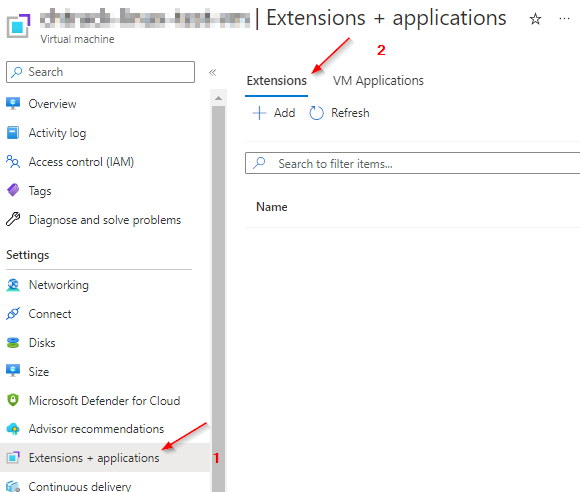Click the sidebar search magnifier icon

click(16, 72)
